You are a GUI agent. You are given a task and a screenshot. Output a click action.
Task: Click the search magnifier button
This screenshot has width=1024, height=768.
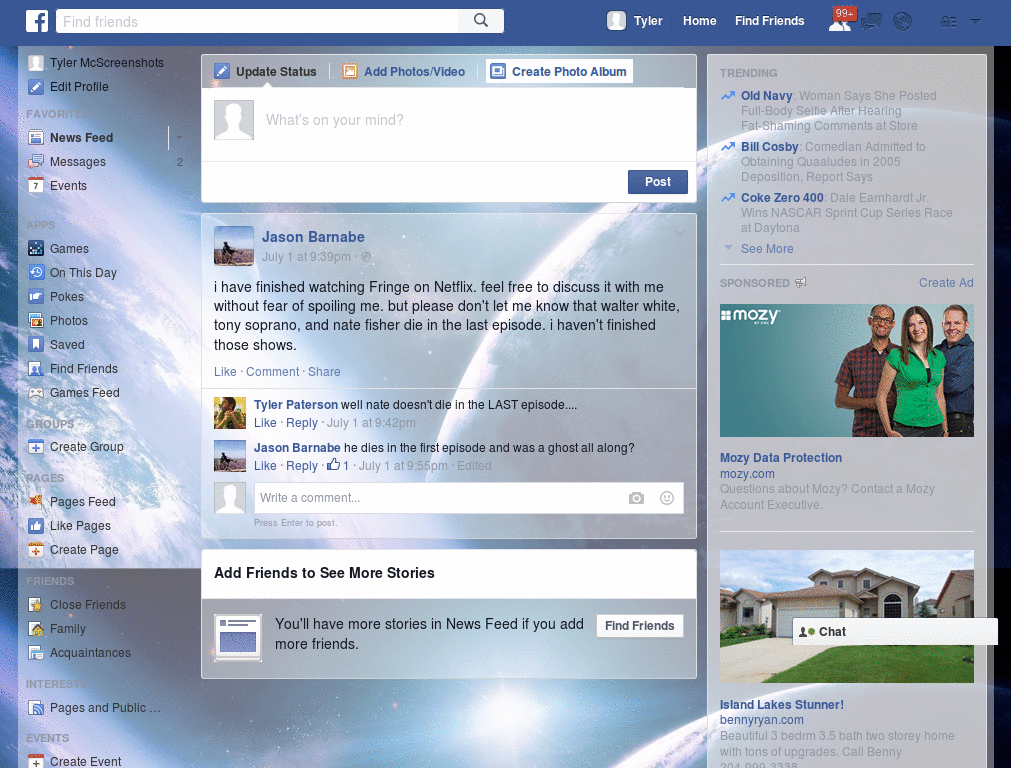[x=481, y=21]
